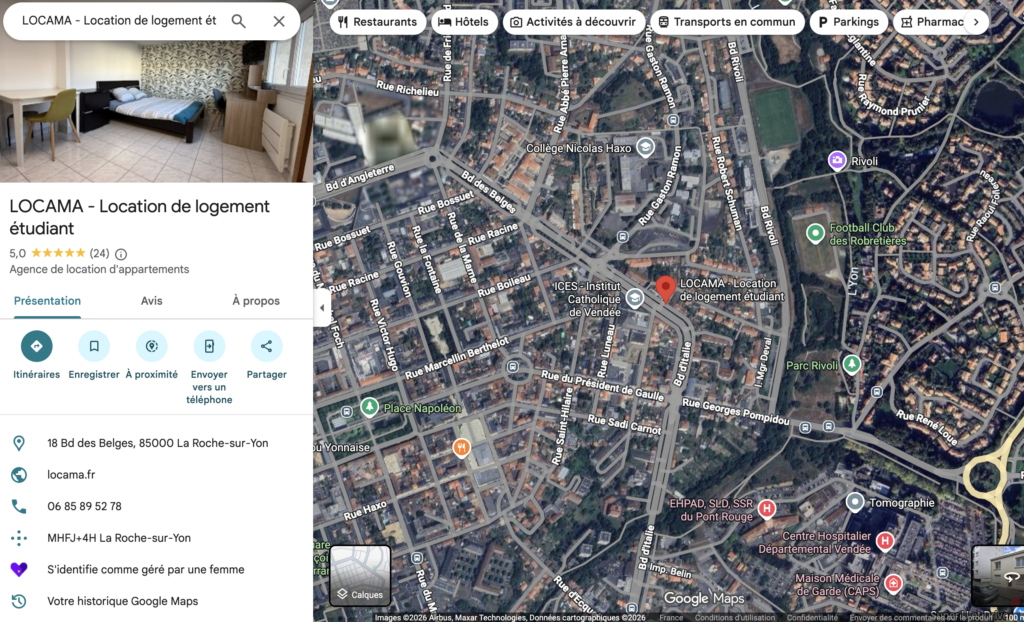Switch to À propos tab

point(256,301)
